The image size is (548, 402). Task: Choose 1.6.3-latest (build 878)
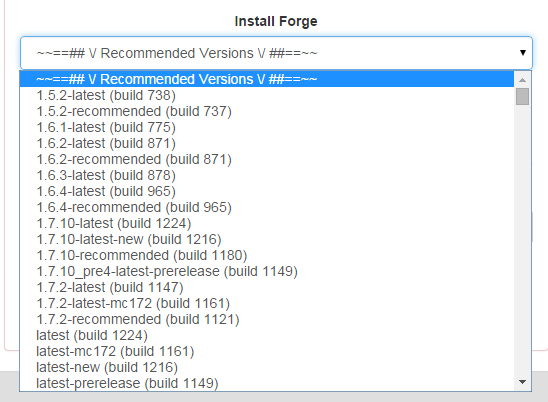[x=267, y=175]
